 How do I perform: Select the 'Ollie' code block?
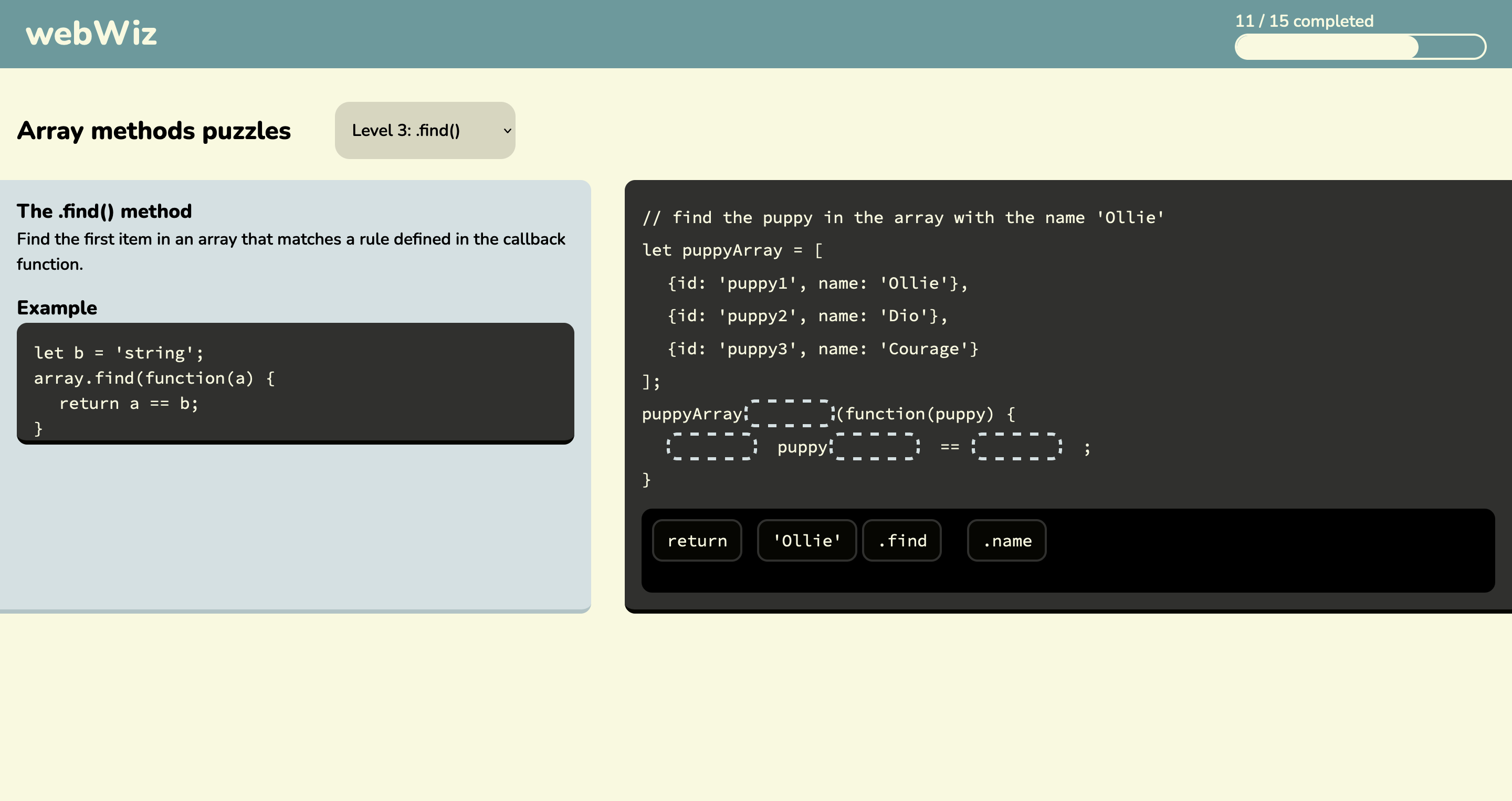(806, 541)
